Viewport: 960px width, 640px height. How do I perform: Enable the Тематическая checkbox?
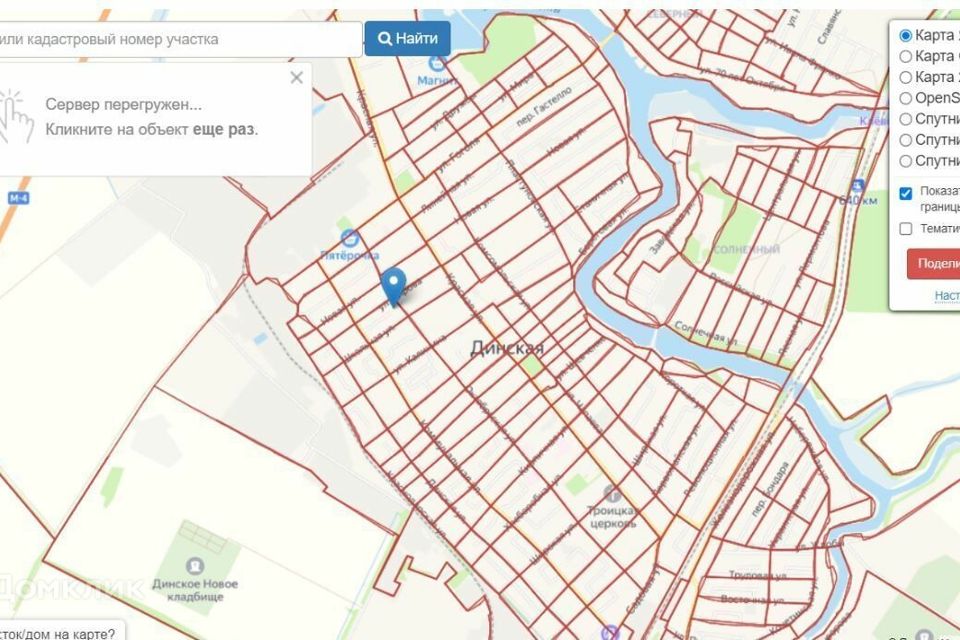click(906, 229)
